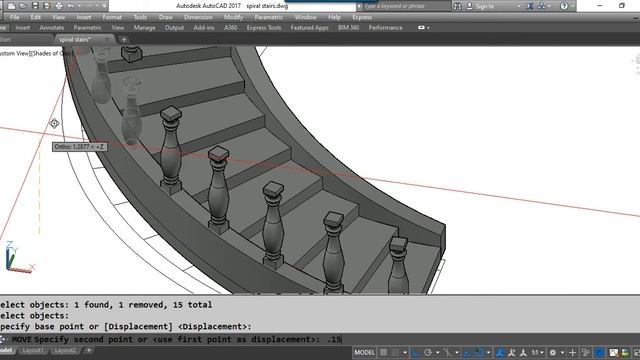640x360 pixels.
Task: Open the object snap options dropdown
Action: coord(488,352)
